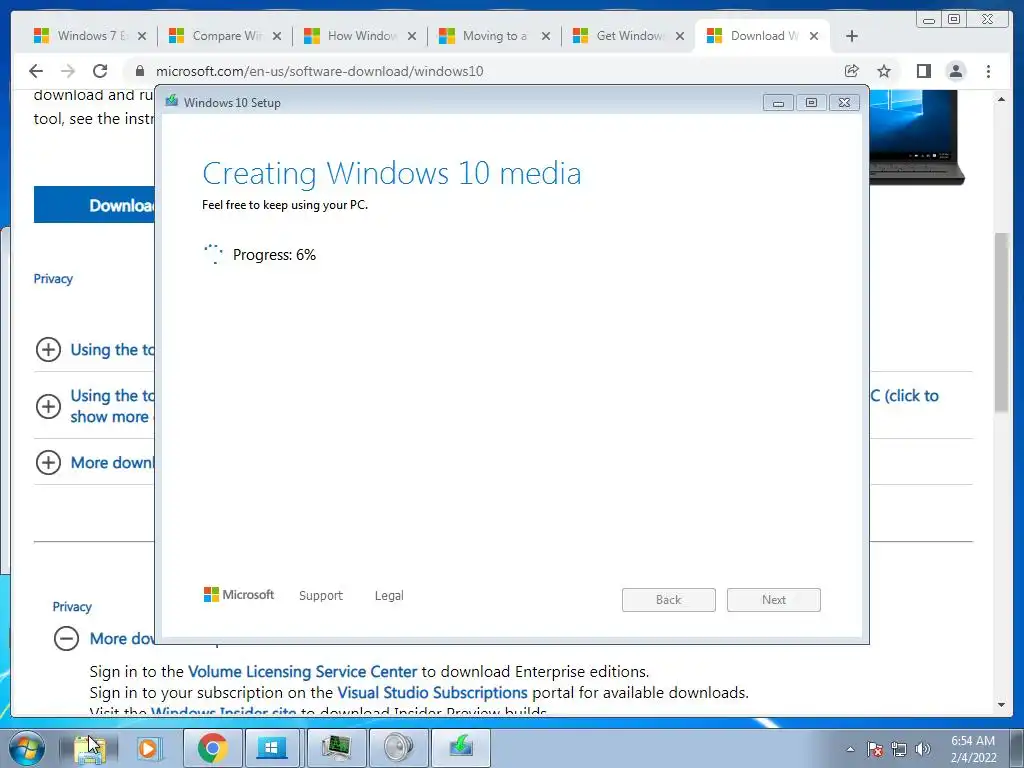Bookmark this page with star icon
The image size is (1024, 768).
click(884, 71)
